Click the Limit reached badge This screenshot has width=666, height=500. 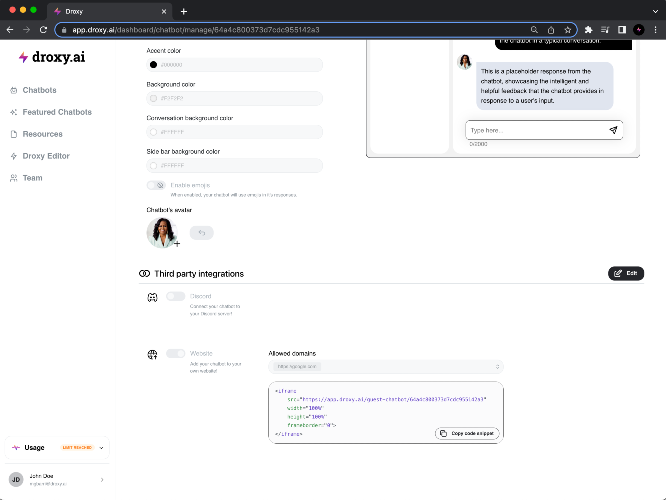pyautogui.click(x=77, y=448)
